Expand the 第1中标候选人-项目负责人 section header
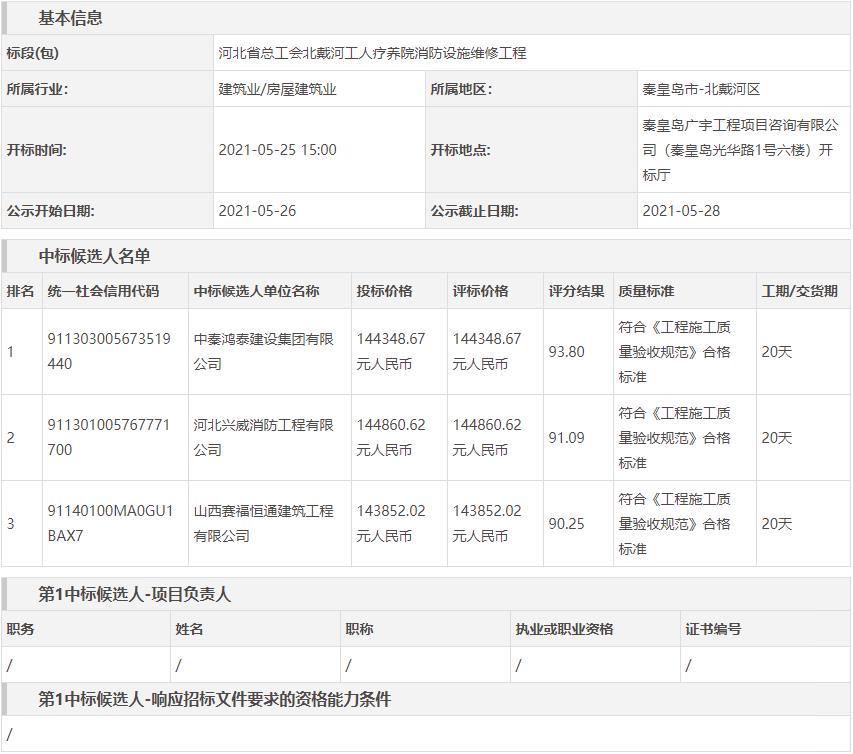Screen dimensions: 853x754 tap(134, 594)
